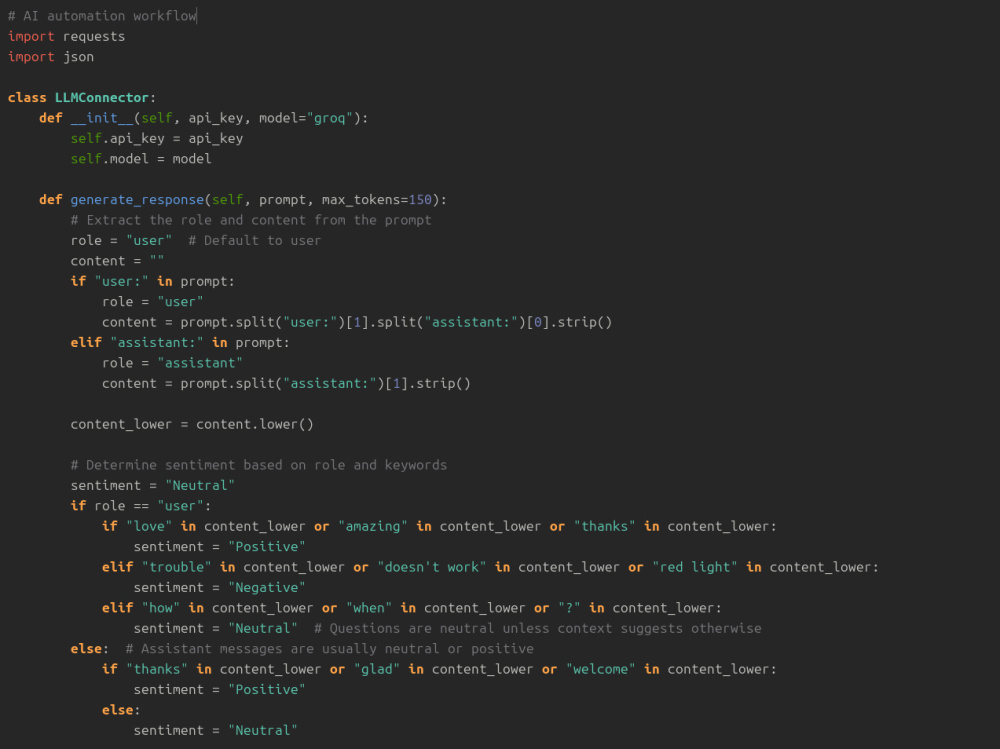
Task: Click the string "when" in the elif condition
Action: point(369,608)
